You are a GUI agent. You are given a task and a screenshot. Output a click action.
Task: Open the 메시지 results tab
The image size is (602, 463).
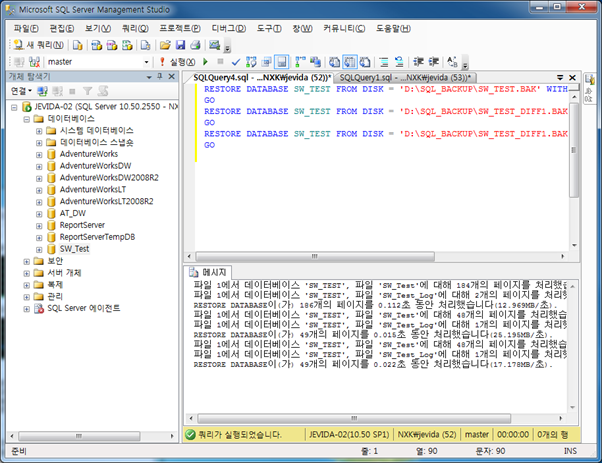pos(208,272)
